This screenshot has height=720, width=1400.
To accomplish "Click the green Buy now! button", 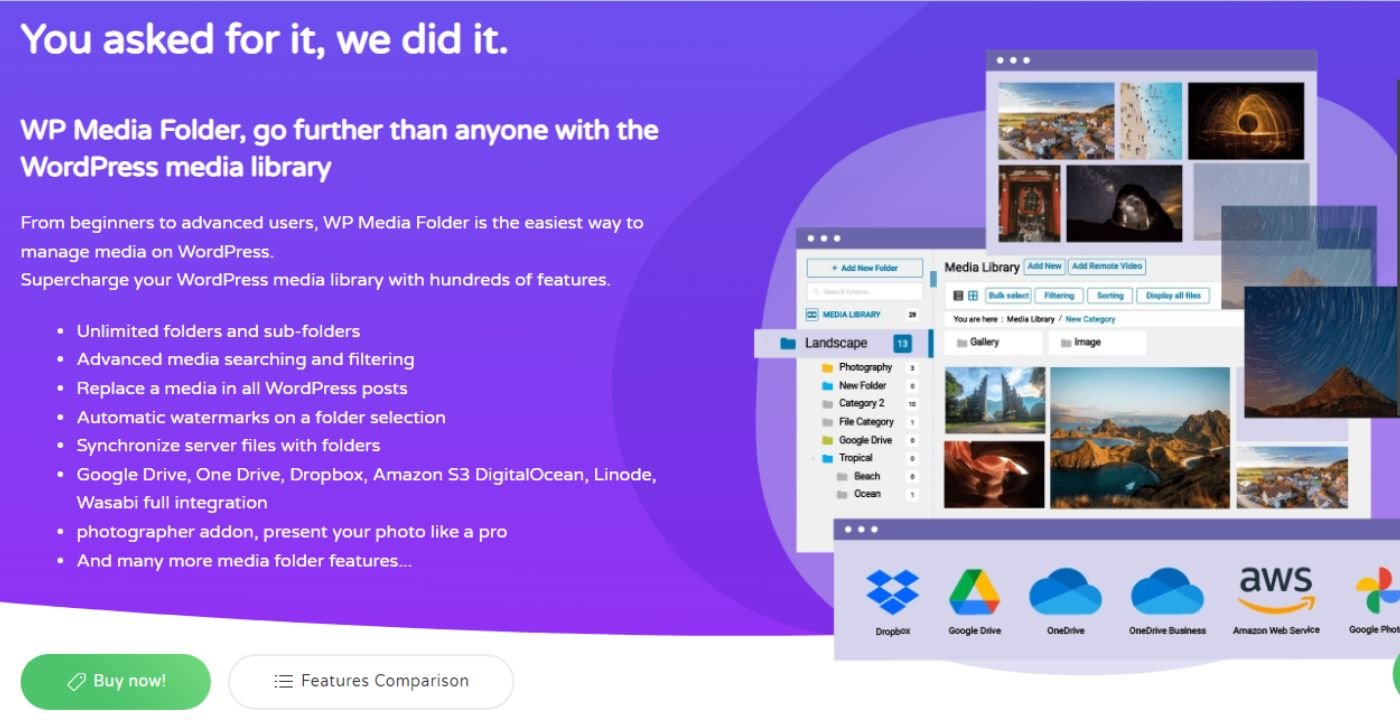I will [x=116, y=682].
